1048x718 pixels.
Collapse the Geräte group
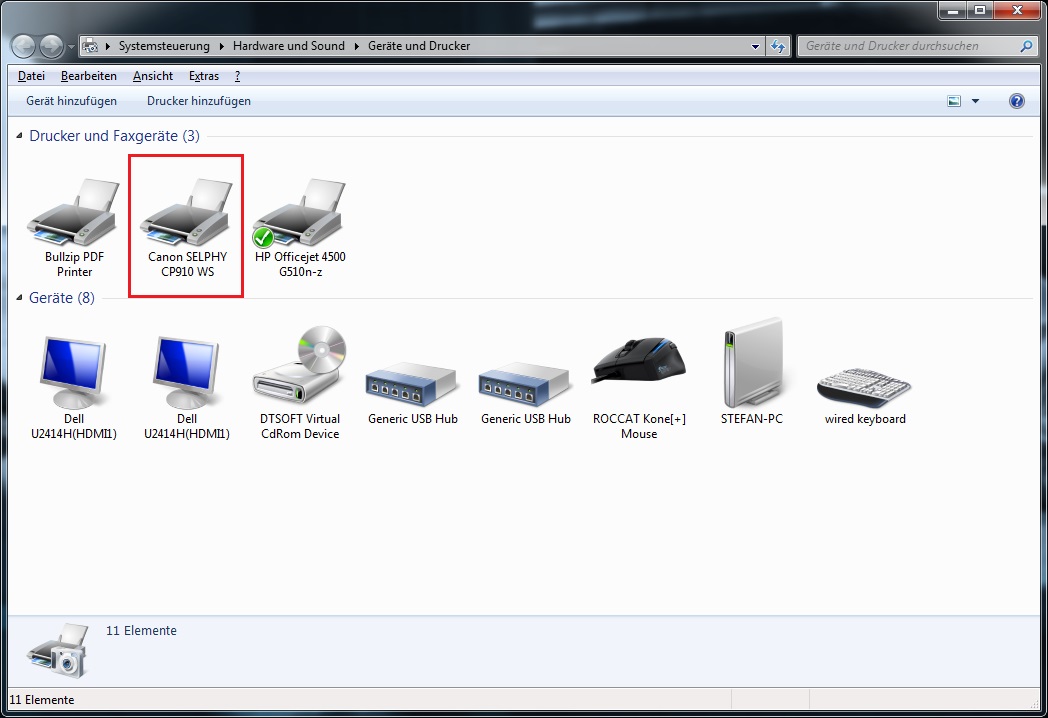(x=19, y=297)
